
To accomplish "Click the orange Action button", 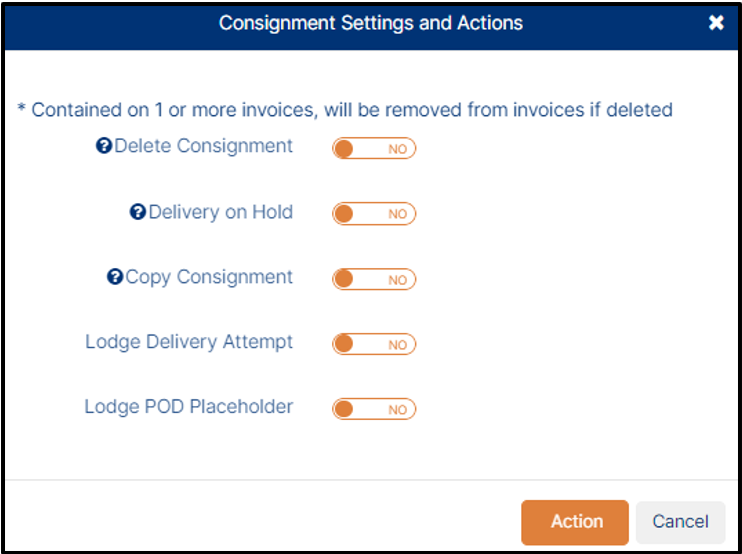I will [575, 522].
